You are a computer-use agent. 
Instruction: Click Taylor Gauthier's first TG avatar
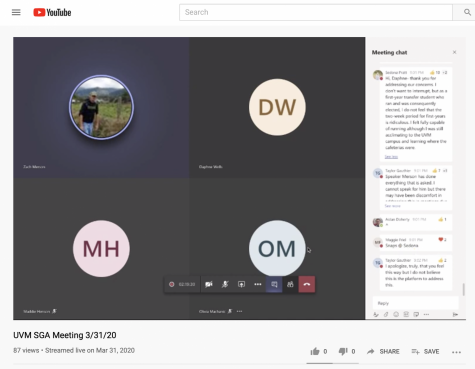[378, 173]
